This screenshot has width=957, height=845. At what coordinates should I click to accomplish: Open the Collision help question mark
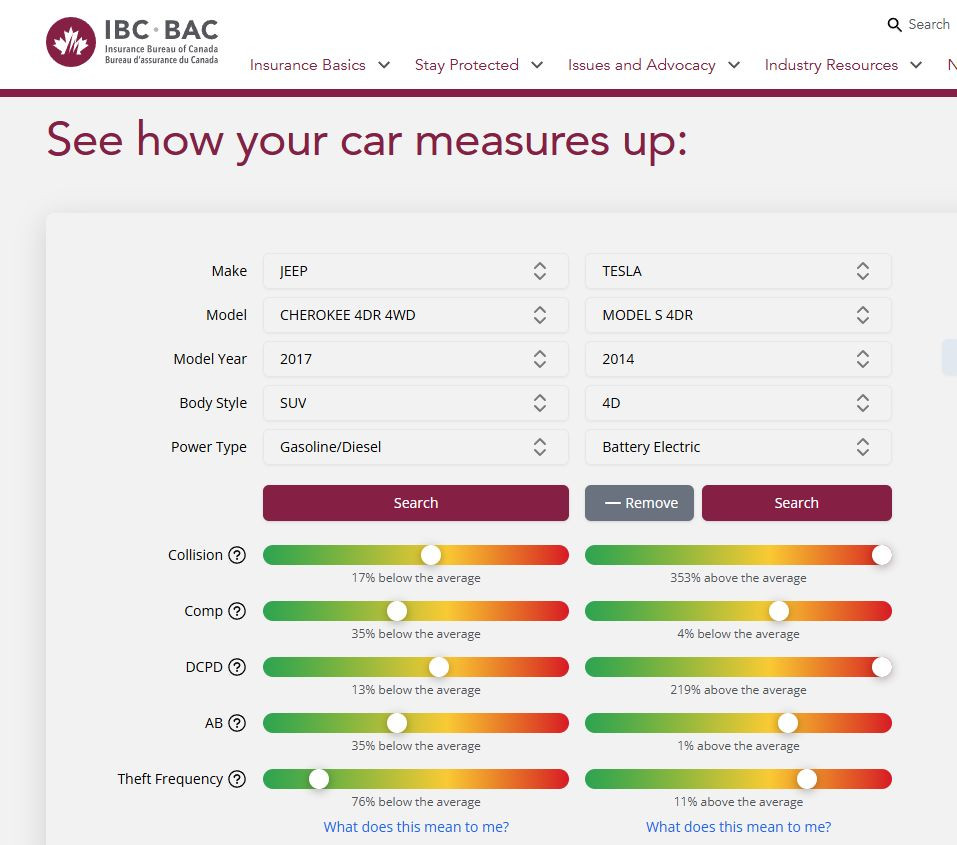(x=237, y=555)
